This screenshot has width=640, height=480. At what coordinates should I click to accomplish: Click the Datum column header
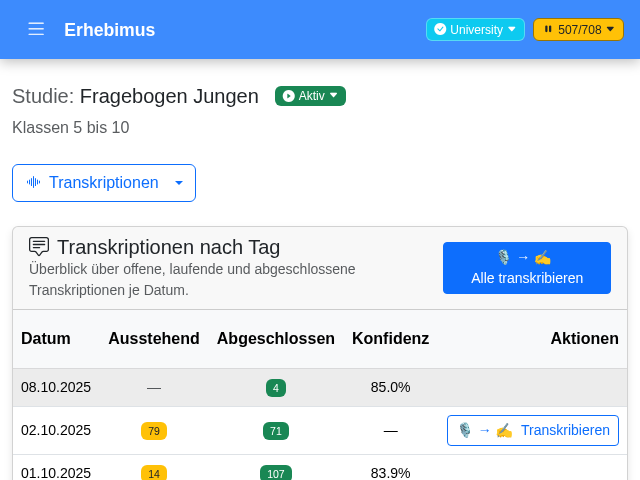click(46, 338)
